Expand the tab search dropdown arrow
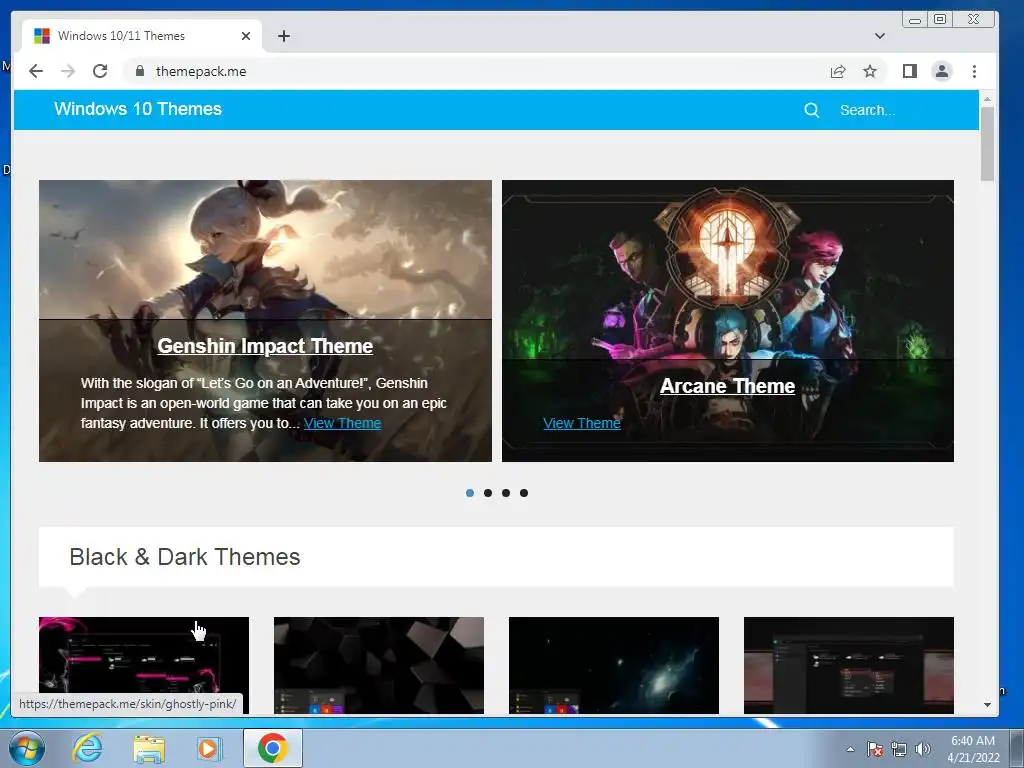 (880, 36)
